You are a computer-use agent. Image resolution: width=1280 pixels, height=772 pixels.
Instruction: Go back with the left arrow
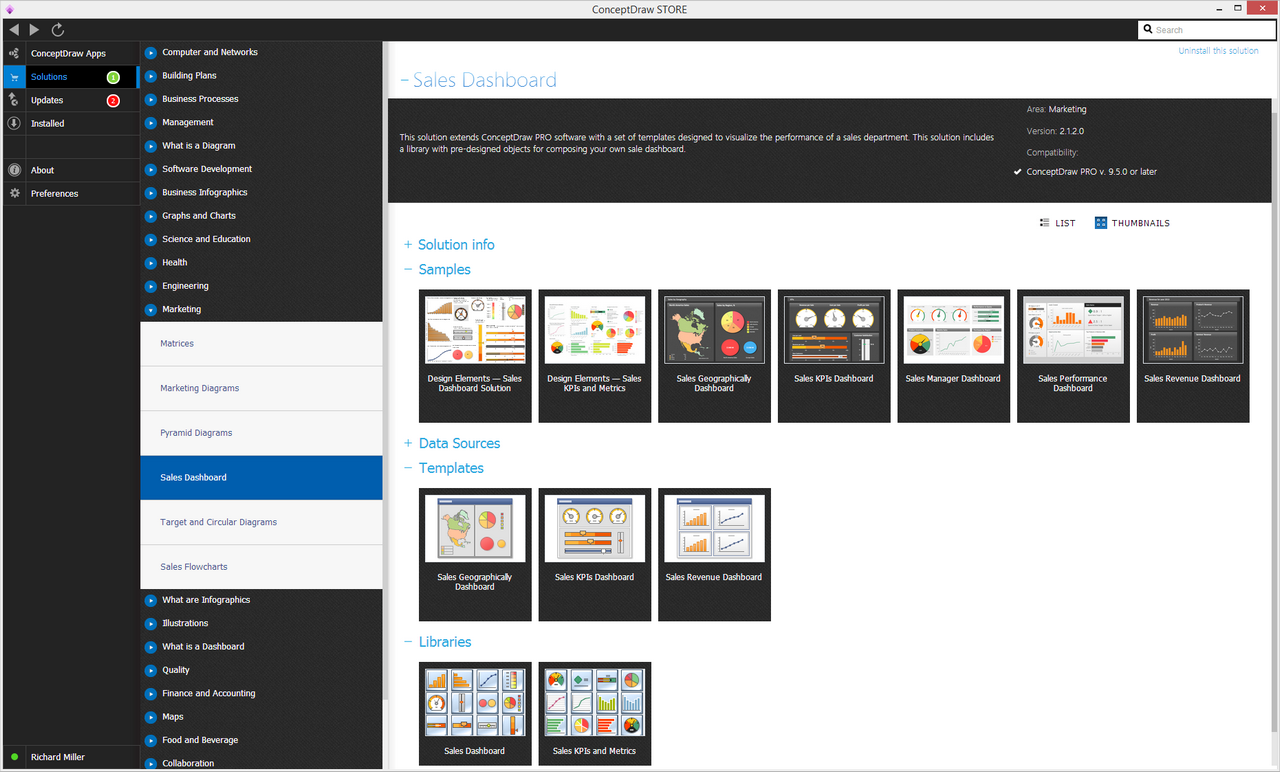point(13,30)
